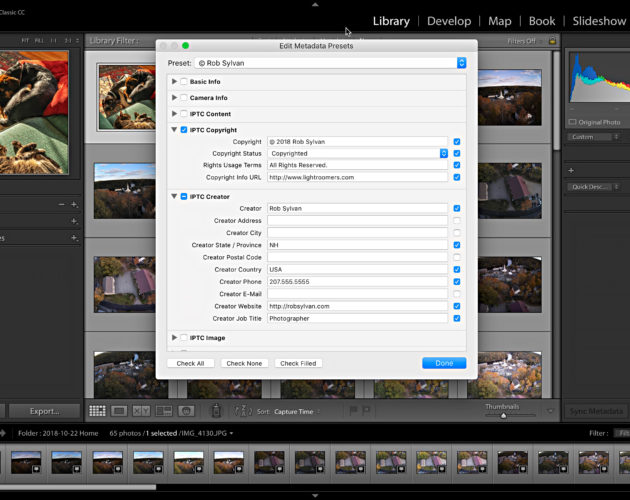Switch to Loupe view icon
Image resolution: width=630 pixels, height=500 pixels.
pyautogui.click(x=119, y=411)
